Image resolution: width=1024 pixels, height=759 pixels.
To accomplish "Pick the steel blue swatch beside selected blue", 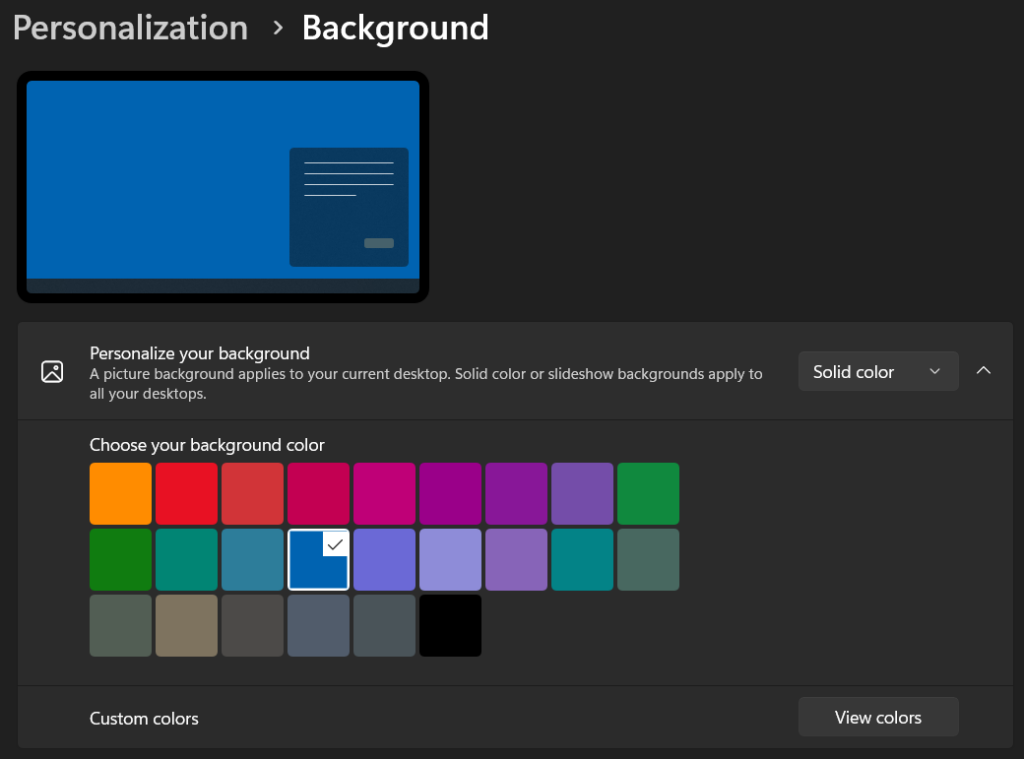I will pyautogui.click(x=252, y=560).
